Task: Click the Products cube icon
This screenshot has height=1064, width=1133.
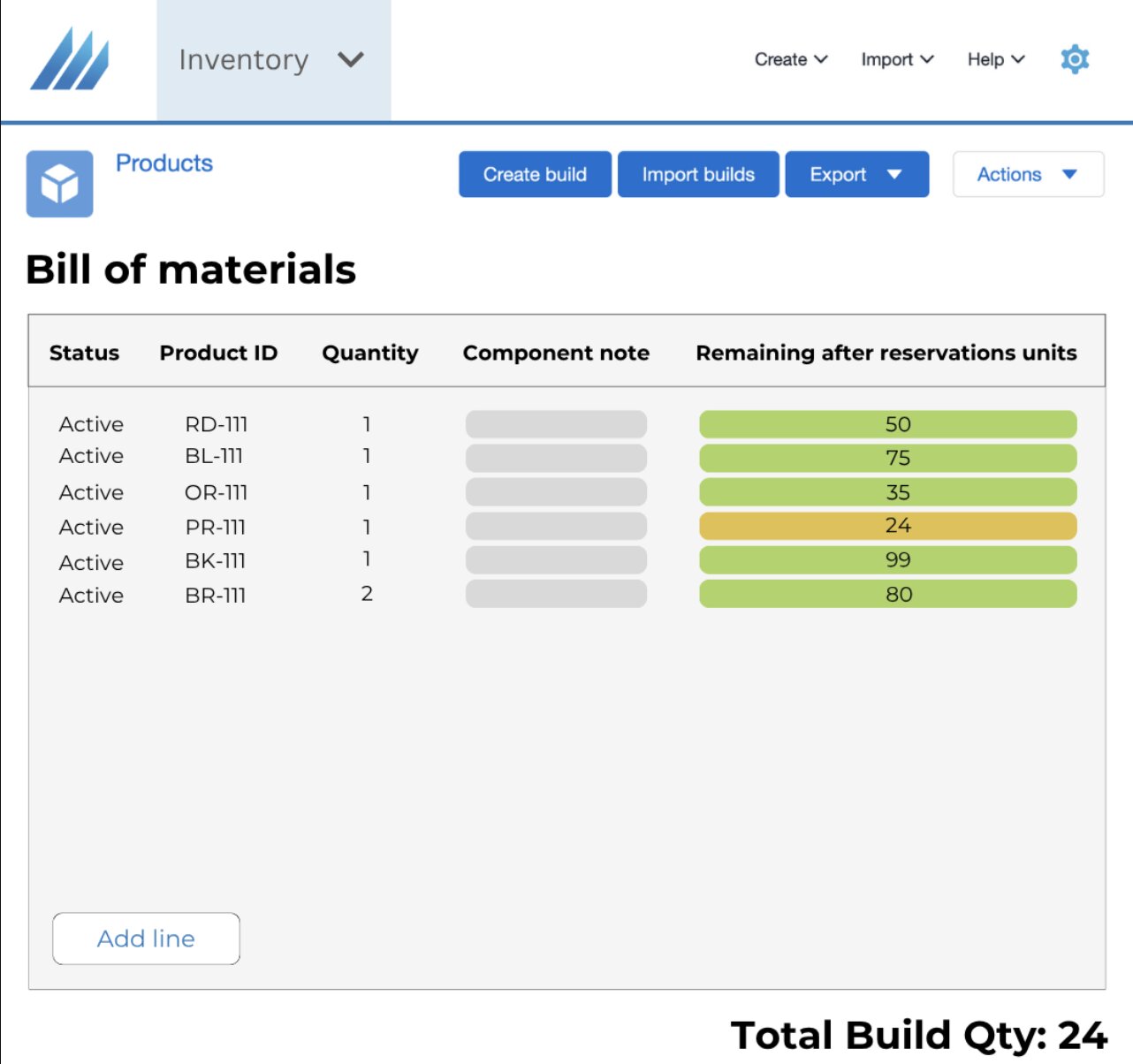Action: pyautogui.click(x=59, y=184)
